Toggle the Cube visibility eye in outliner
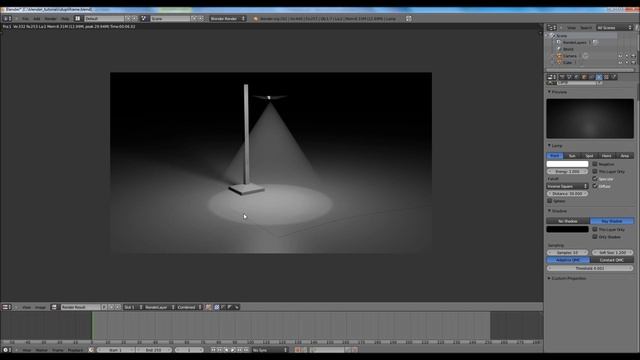Viewport: 640px width, 360px height. pyautogui.click(x=620, y=62)
